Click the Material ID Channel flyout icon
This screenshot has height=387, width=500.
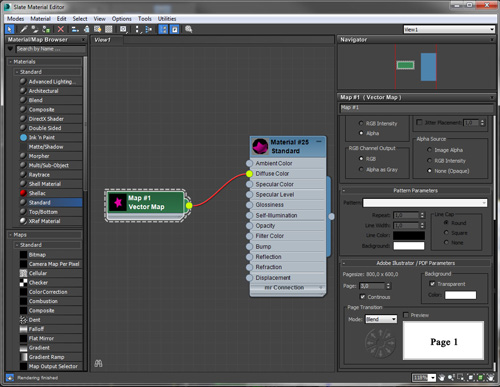[x=123, y=29]
